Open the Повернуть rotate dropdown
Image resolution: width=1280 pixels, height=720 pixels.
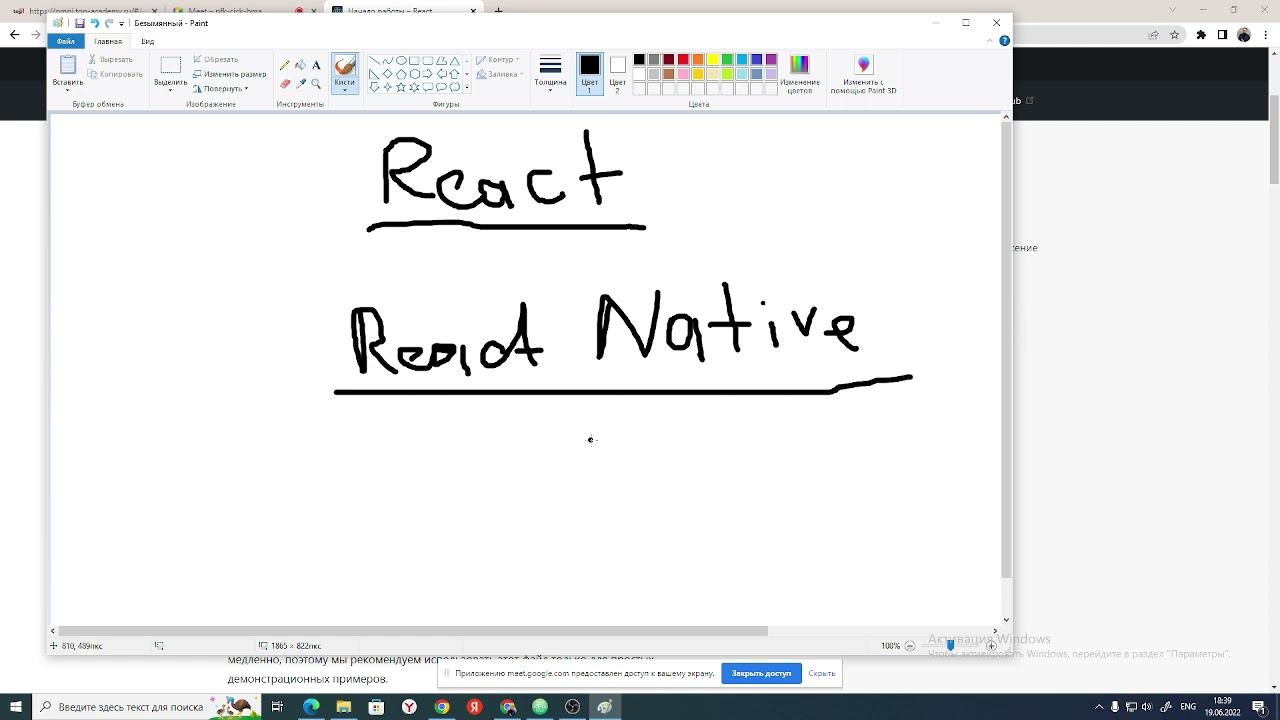[x=220, y=88]
